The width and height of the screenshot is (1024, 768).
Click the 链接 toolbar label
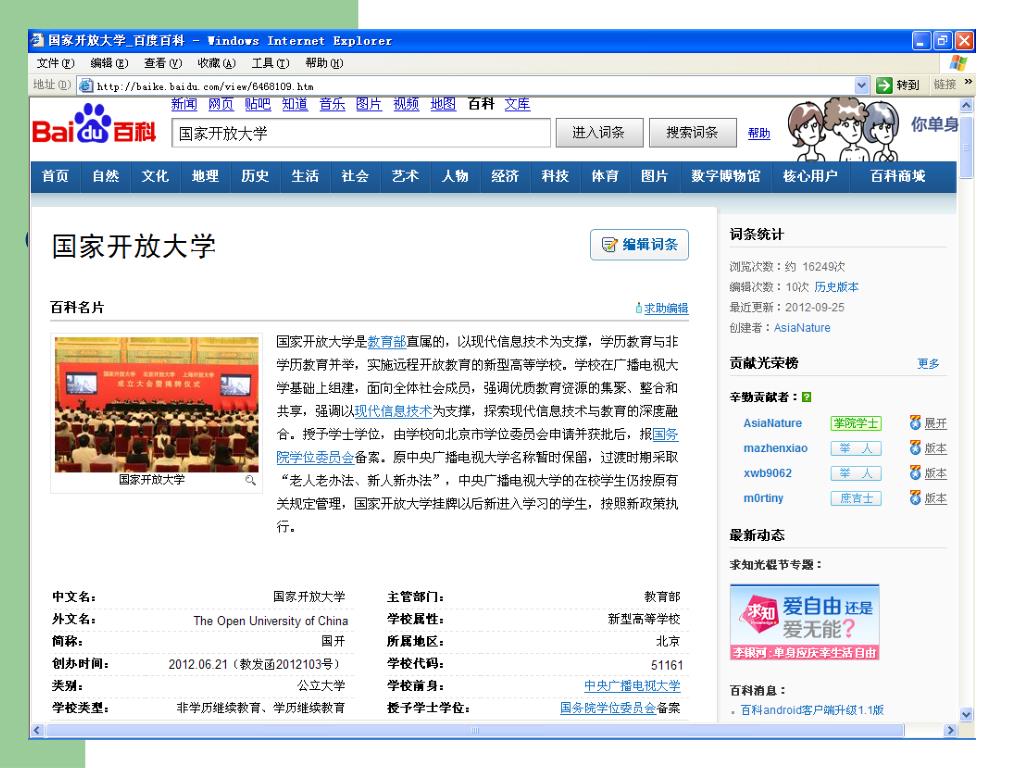coord(944,85)
